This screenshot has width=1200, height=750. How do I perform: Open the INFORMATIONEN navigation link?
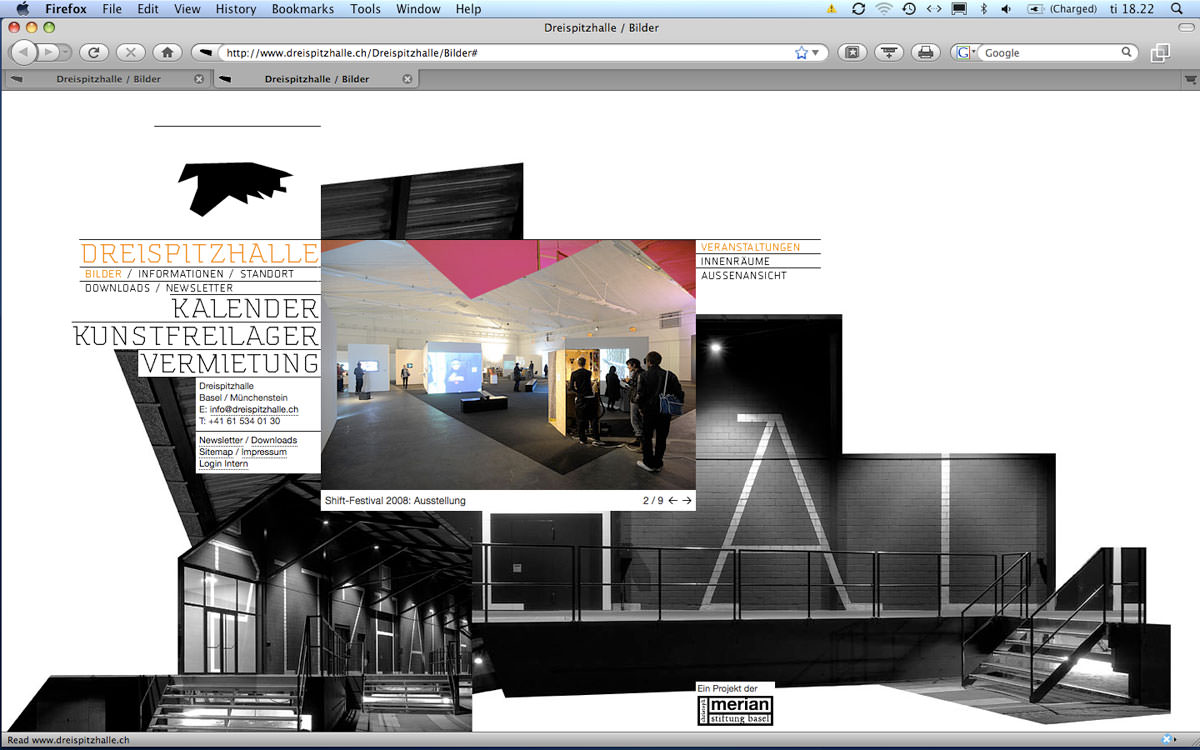point(181,274)
